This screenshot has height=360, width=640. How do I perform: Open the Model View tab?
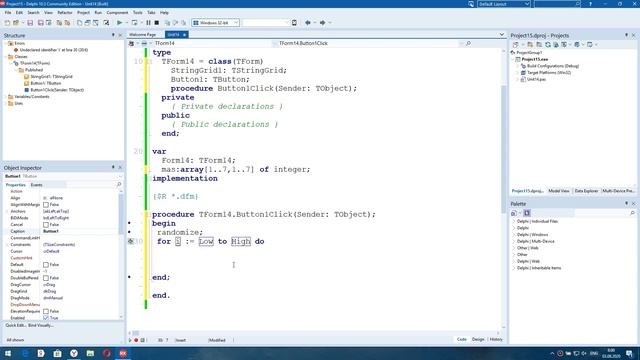(x=559, y=191)
